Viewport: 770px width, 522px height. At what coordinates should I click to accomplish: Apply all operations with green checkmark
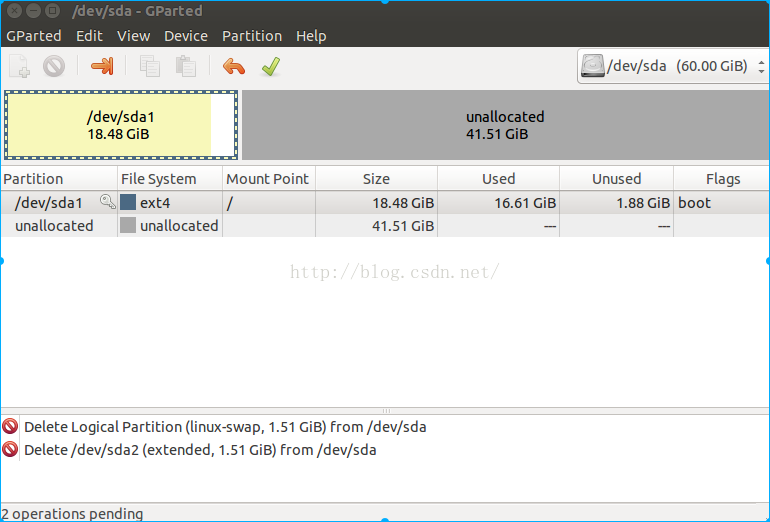[271, 66]
